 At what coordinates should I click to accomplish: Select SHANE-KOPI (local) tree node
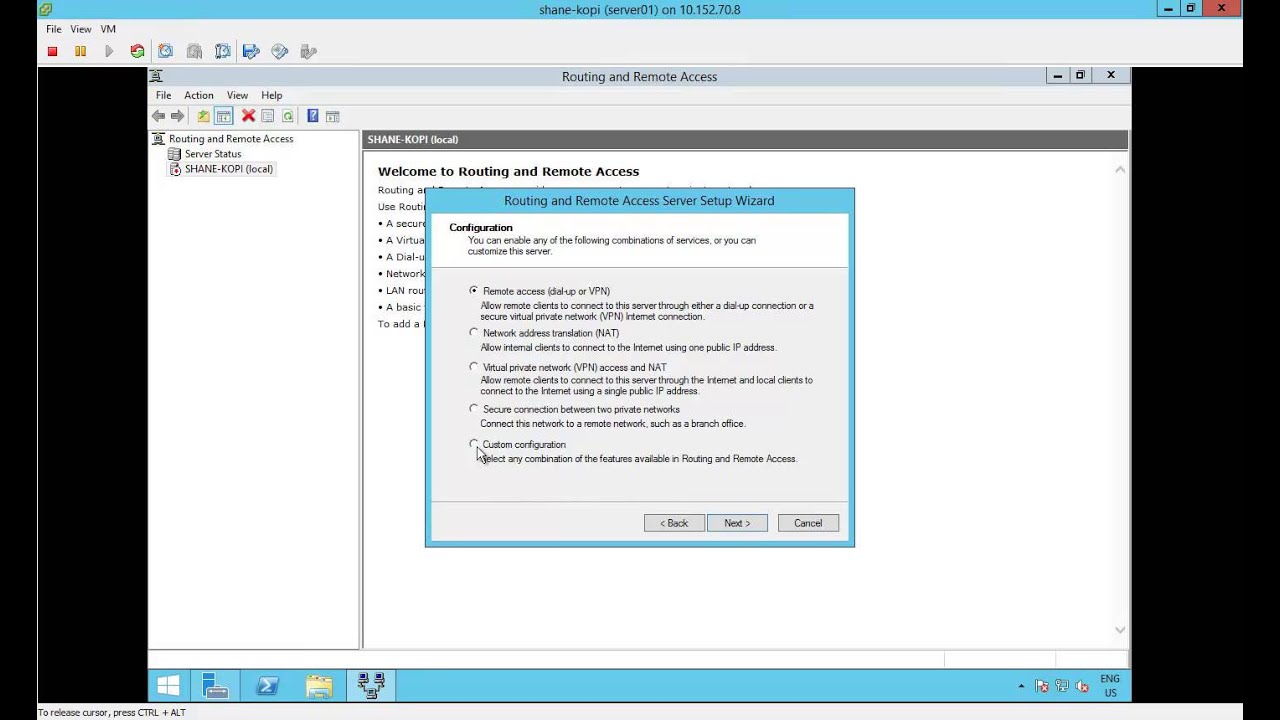click(x=229, y=169)
